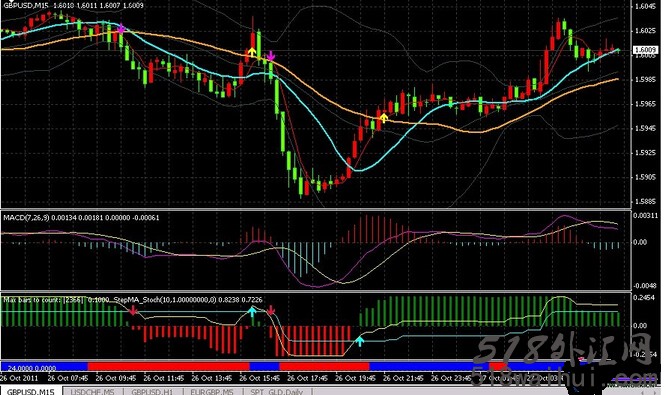
Task: Click the 26 Oct 21:45 time label
Action: [x=403, y=378]
